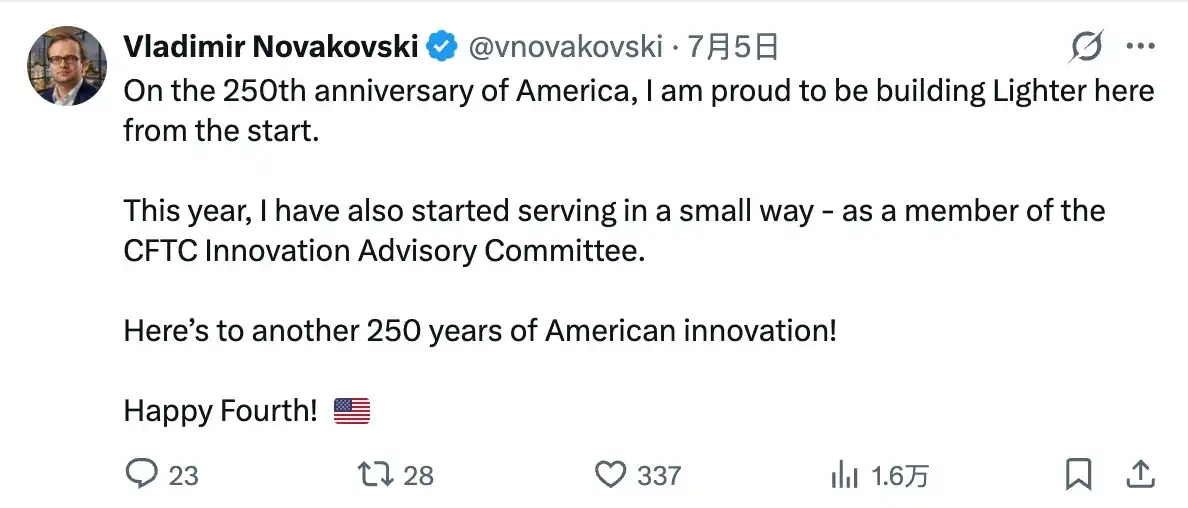Open the post's 7月5日 timestamp
This screenshot has width=1188, height=508.
point(733,47)
